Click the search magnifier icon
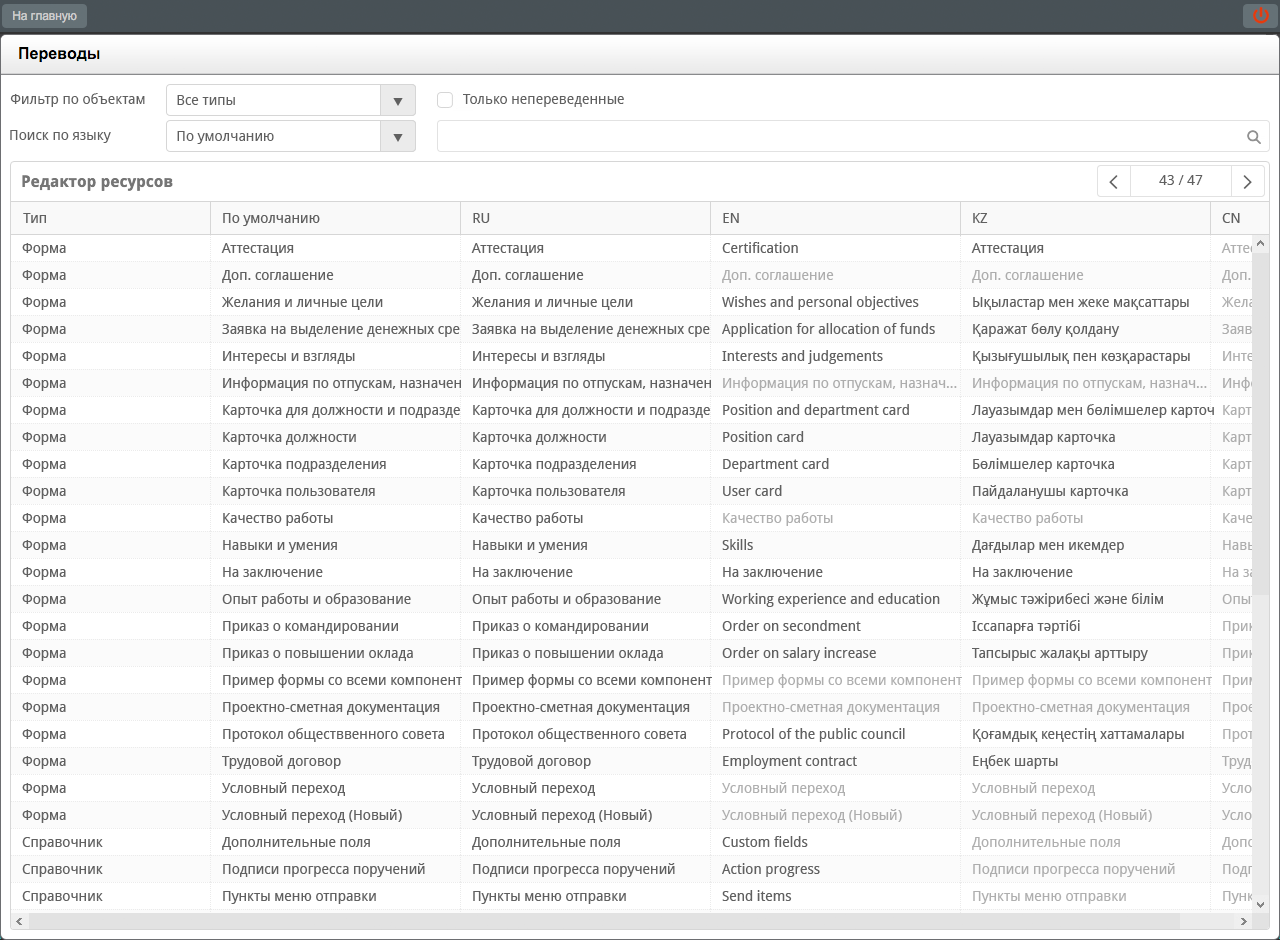The image size is (1280, 940). 1254,137
